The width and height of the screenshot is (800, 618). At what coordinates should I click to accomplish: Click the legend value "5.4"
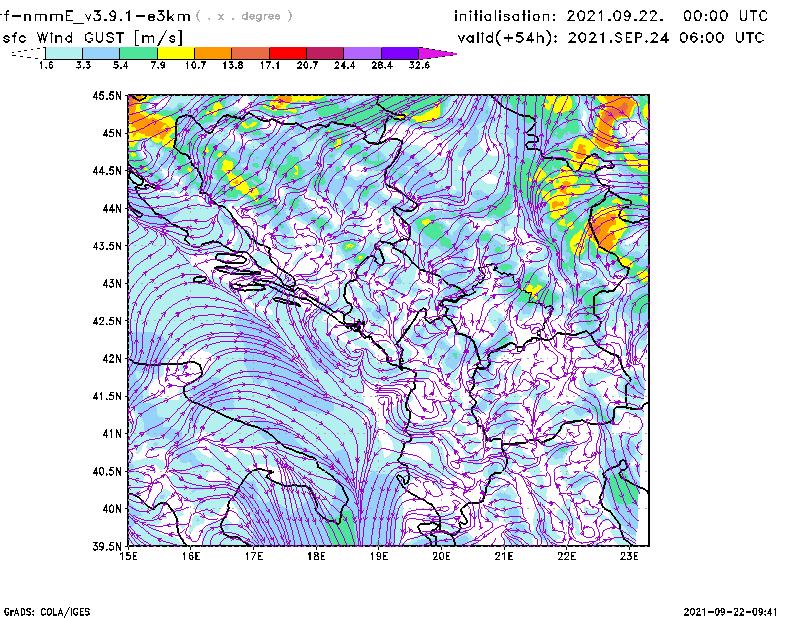[120, 65]
